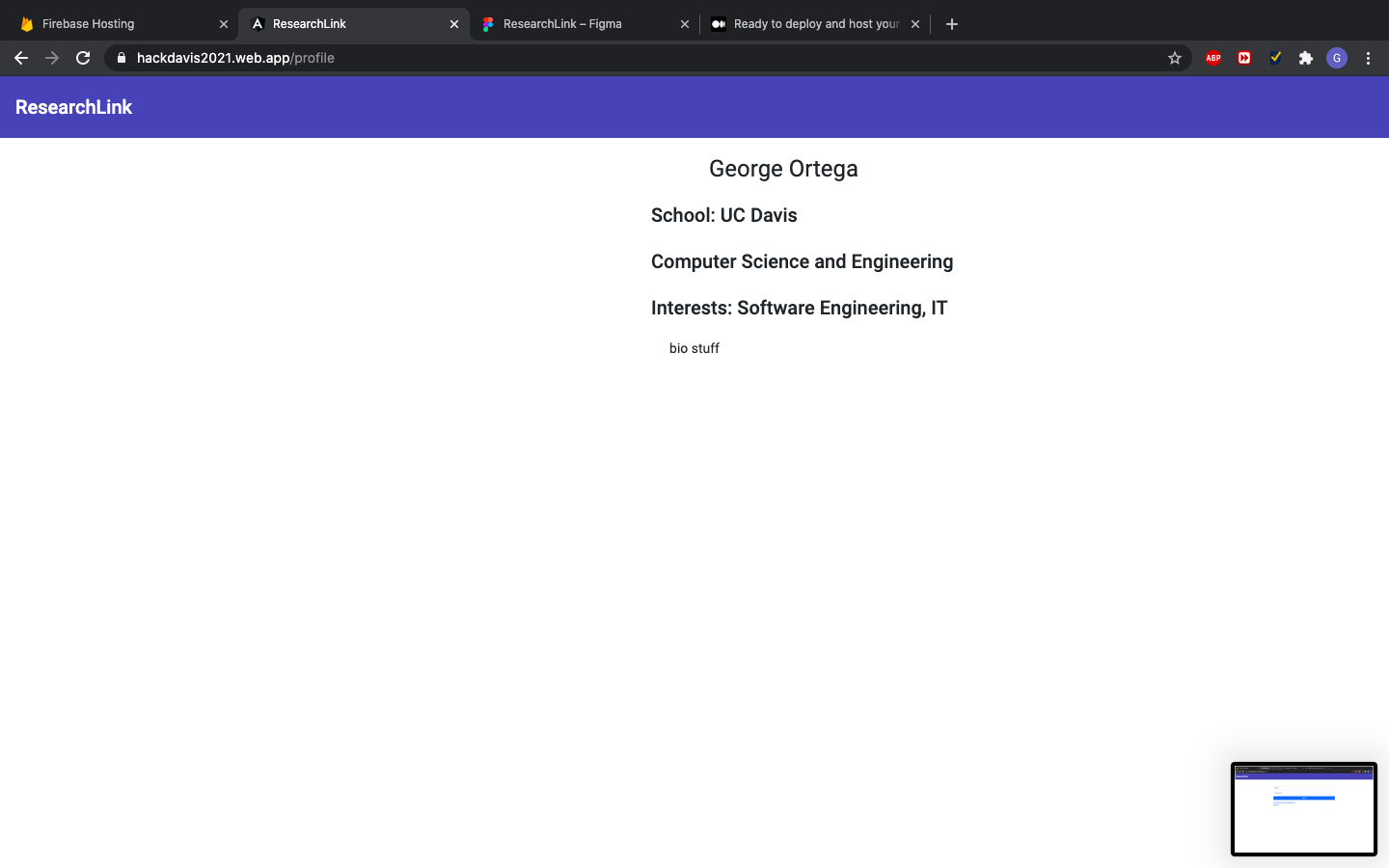Close the ResearchLink – Figma tab
1389x868 pixels.
pyautogui.click(x=685, y=24)
